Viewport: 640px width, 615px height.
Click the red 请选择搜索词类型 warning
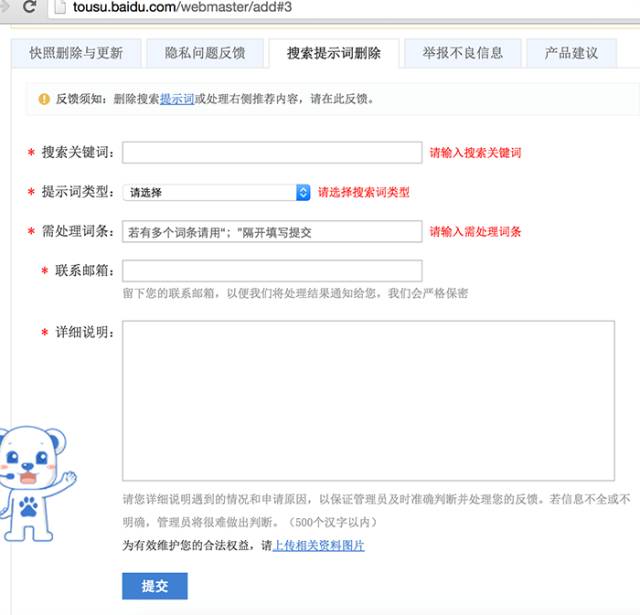click(x=364, y=192)
